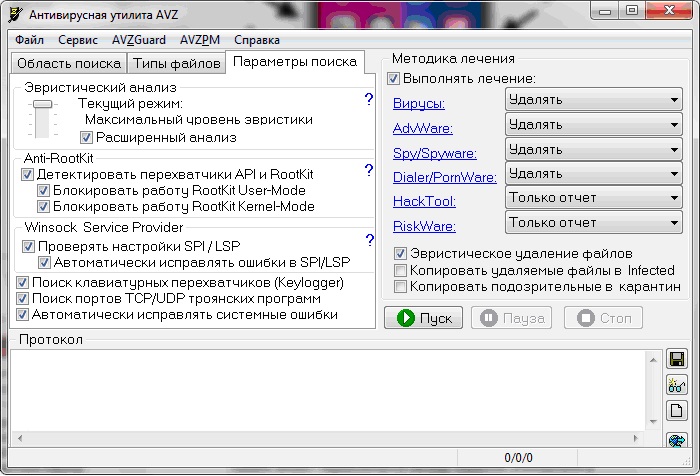This screenshot has height=476, width=700.
Task: Toggle Эвристическое удаление файлов checkbox
Action: coord(400,254)
